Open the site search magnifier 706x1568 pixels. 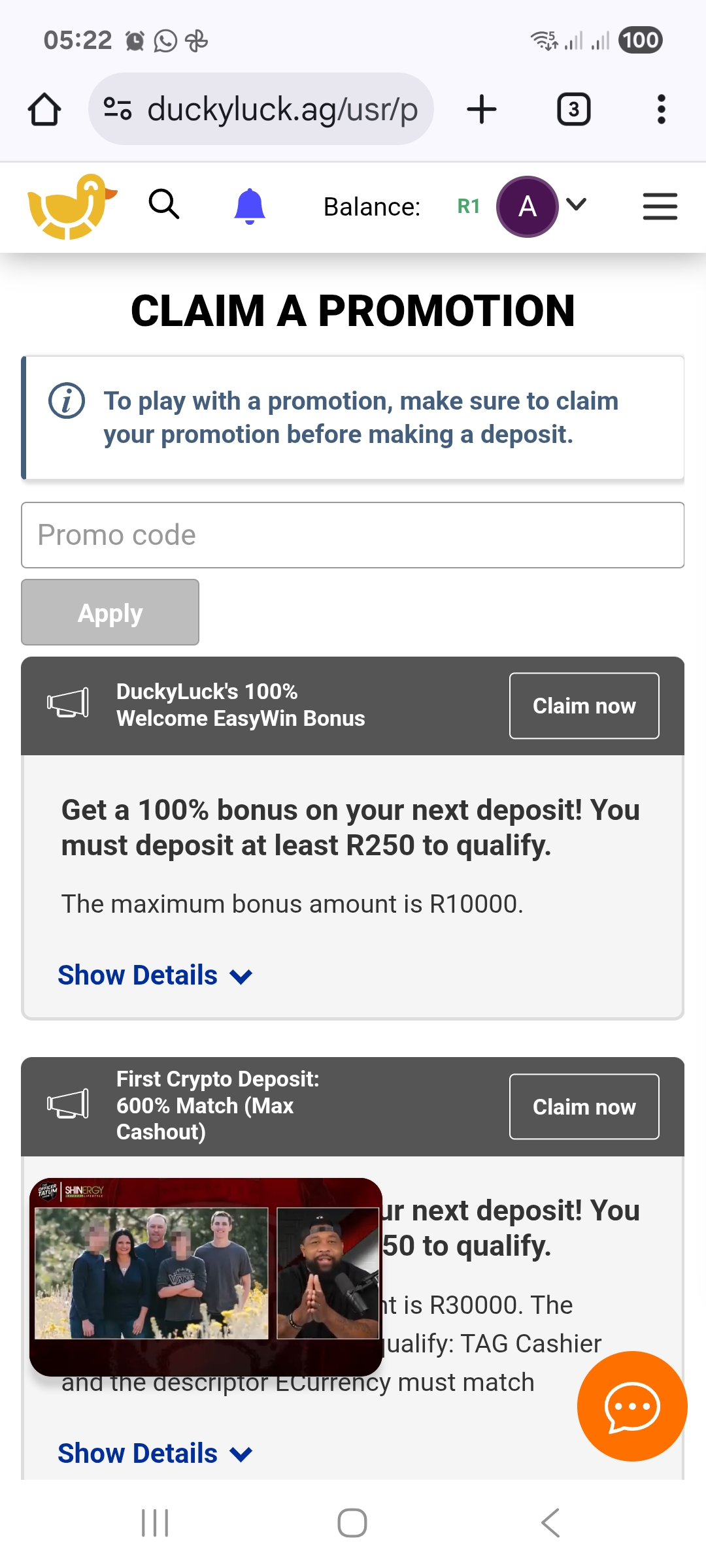point(163,204)
